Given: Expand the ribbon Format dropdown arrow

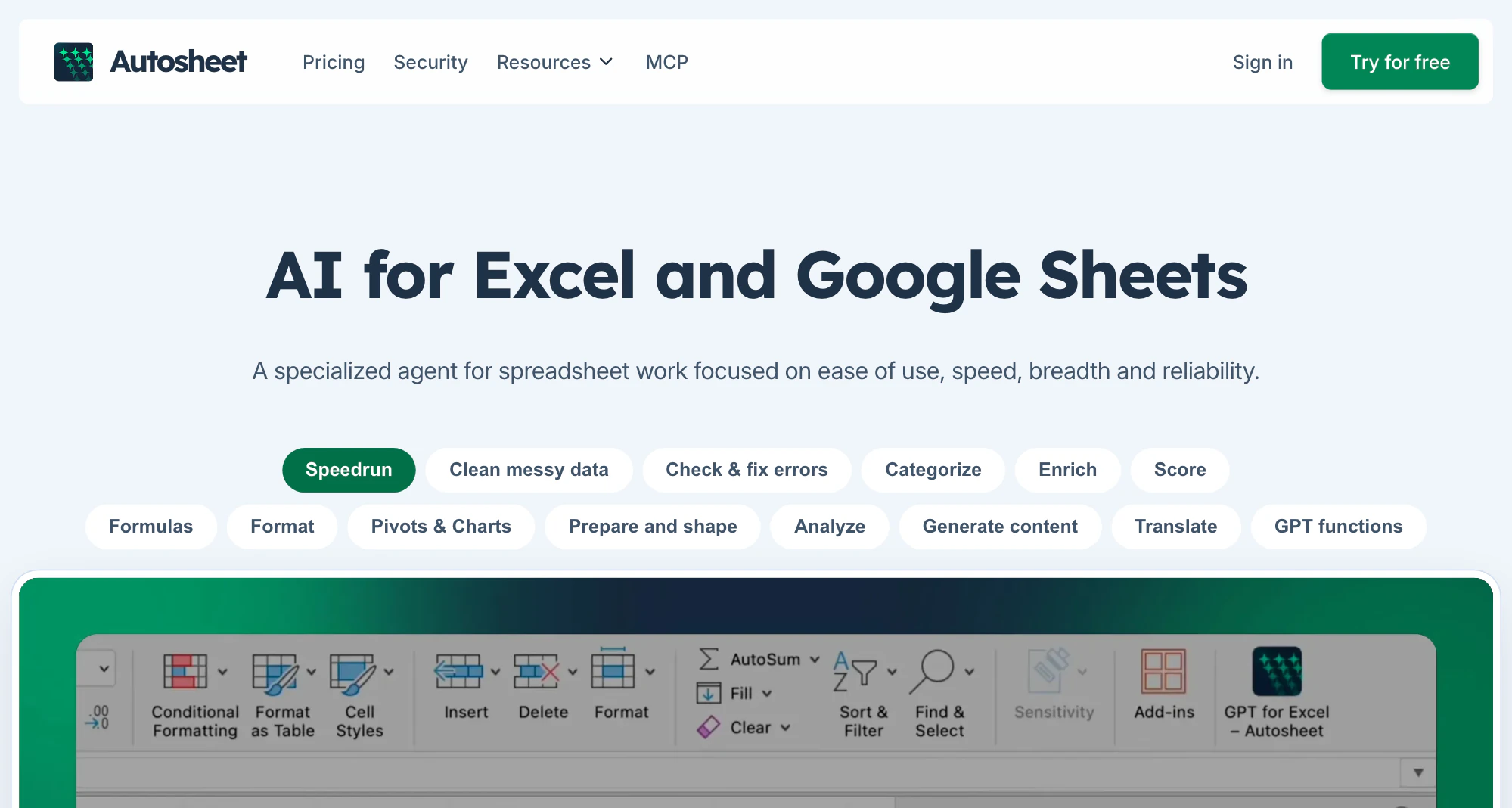Looking at the screenshot, I should (650, 672).
